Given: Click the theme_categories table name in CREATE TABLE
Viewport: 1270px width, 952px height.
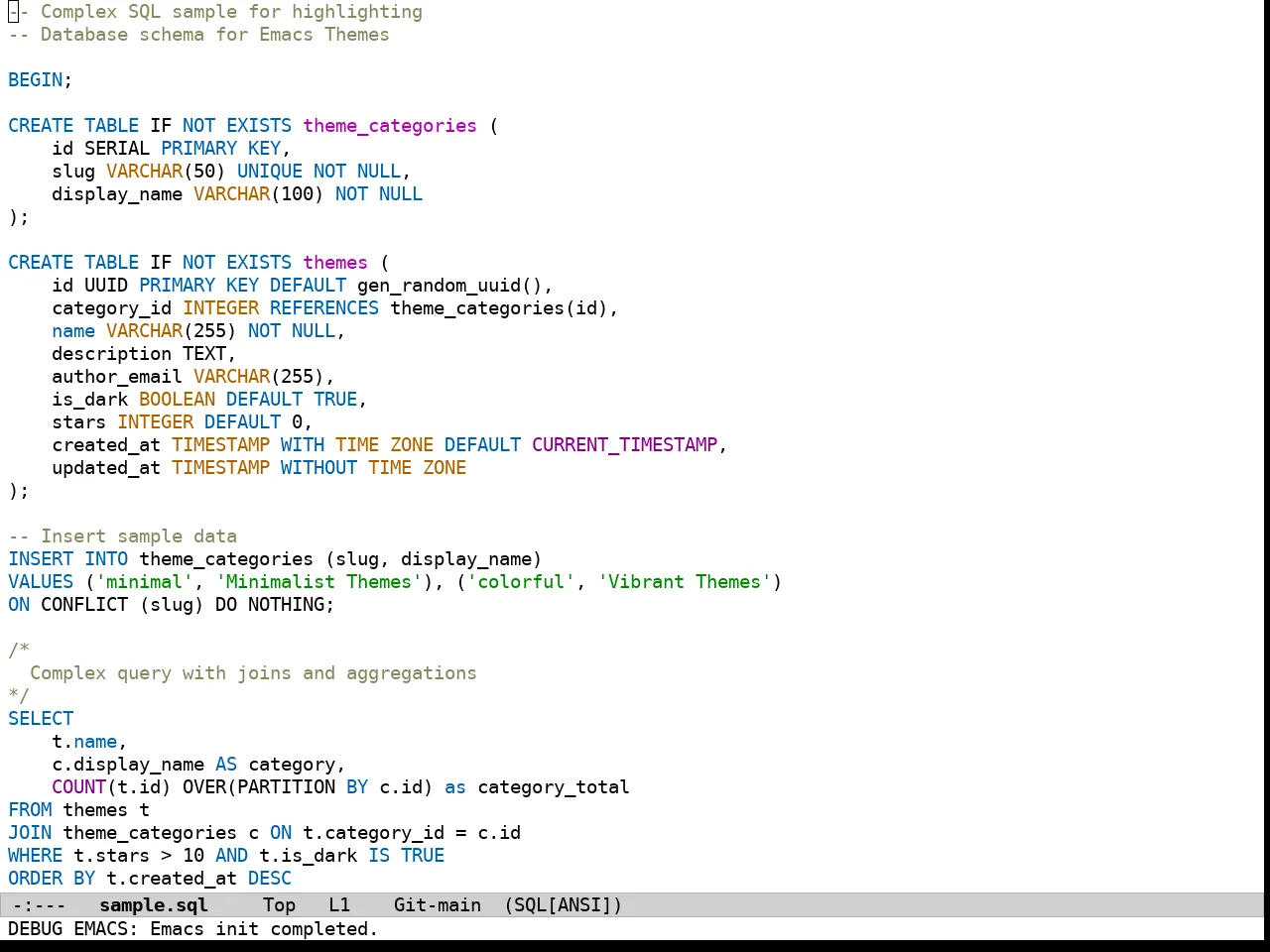Looking at the screenshot, I should point(390,125).
